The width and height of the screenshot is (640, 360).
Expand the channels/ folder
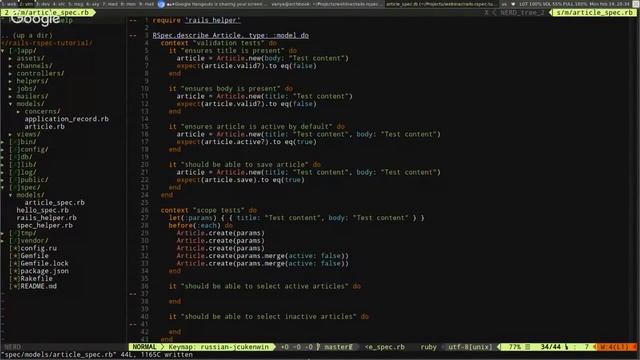tap(11, 66)
